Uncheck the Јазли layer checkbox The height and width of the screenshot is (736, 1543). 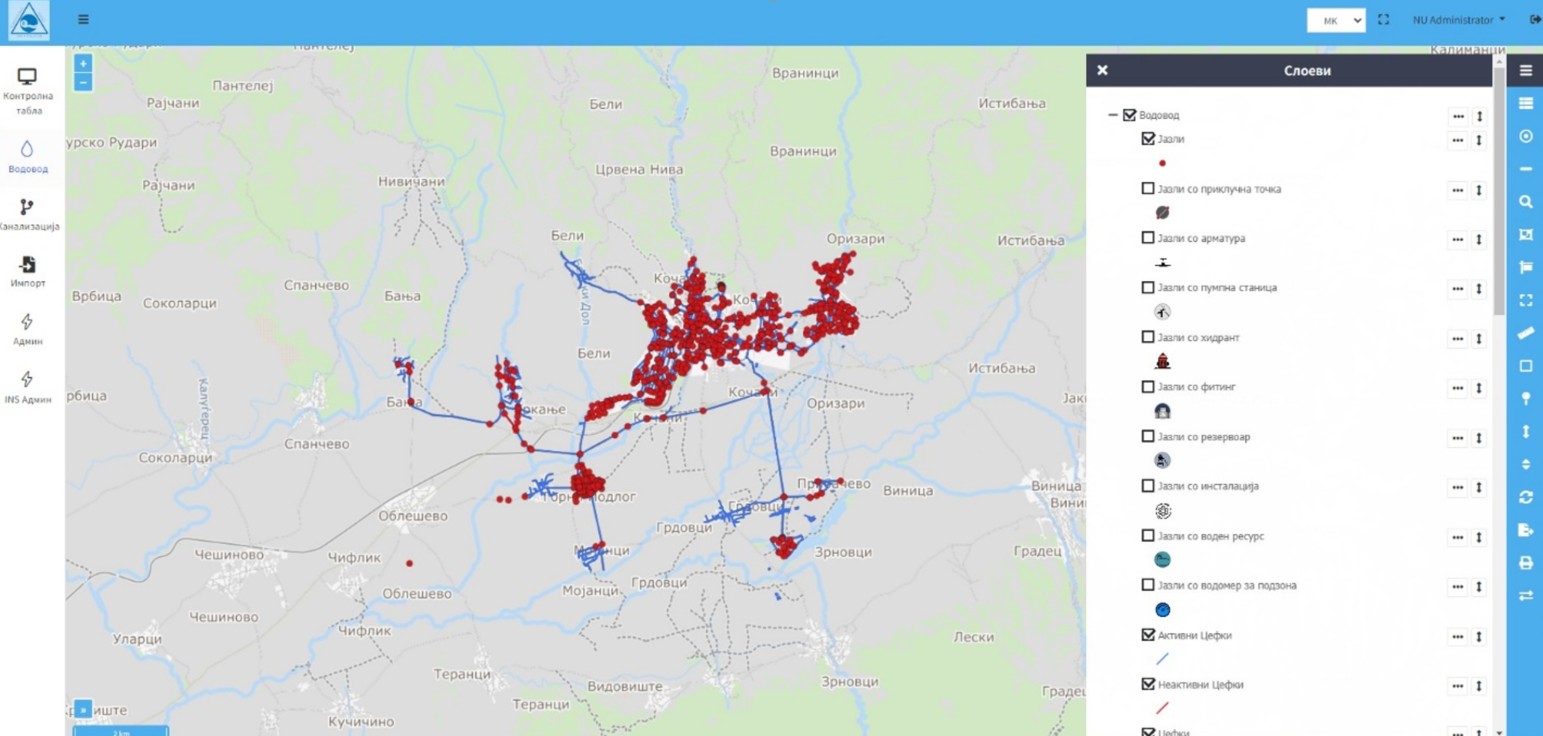pyautogui.click(x=1148, y=139)
